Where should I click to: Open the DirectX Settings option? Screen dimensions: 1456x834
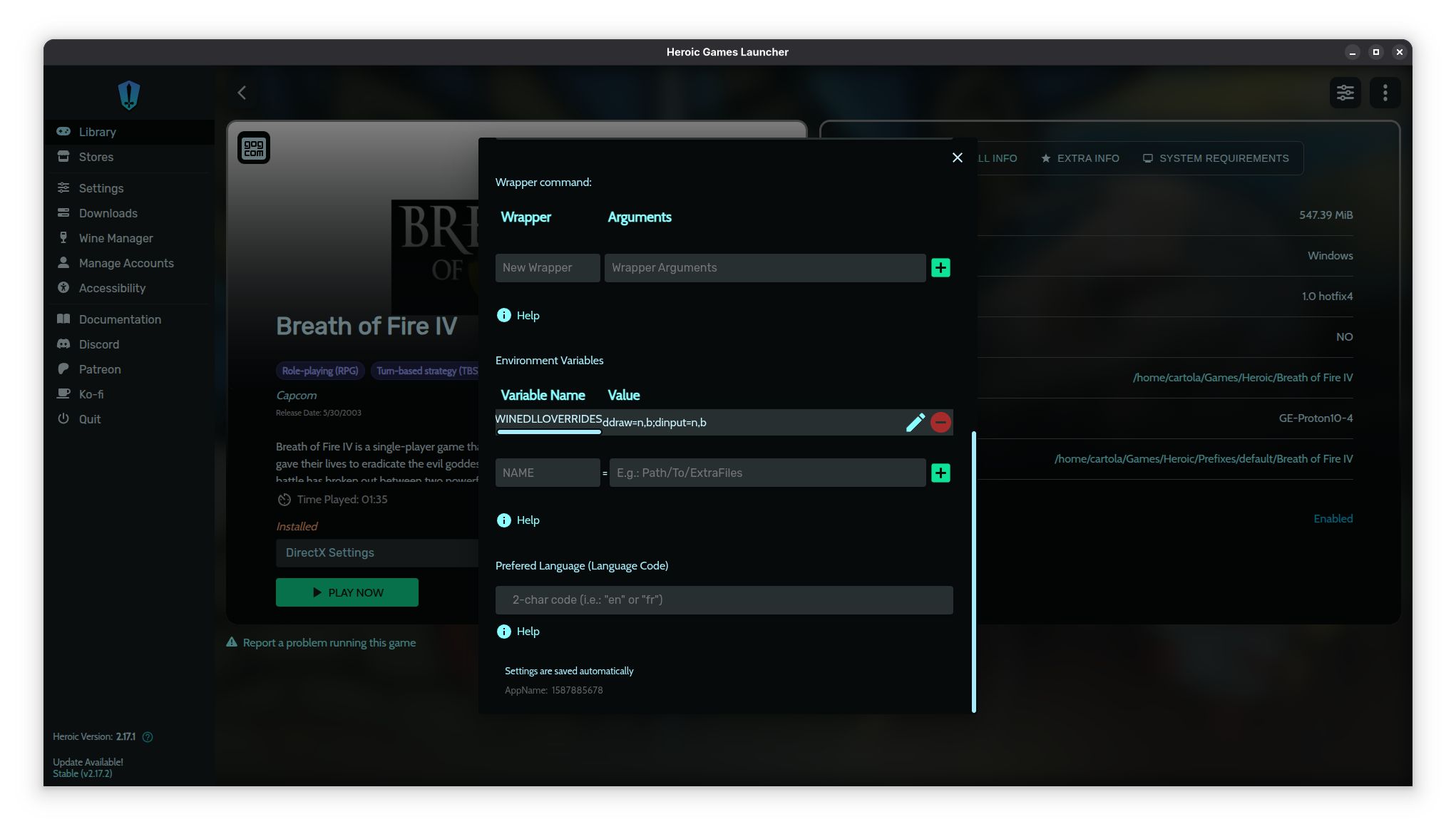click(x=377, y=553)
